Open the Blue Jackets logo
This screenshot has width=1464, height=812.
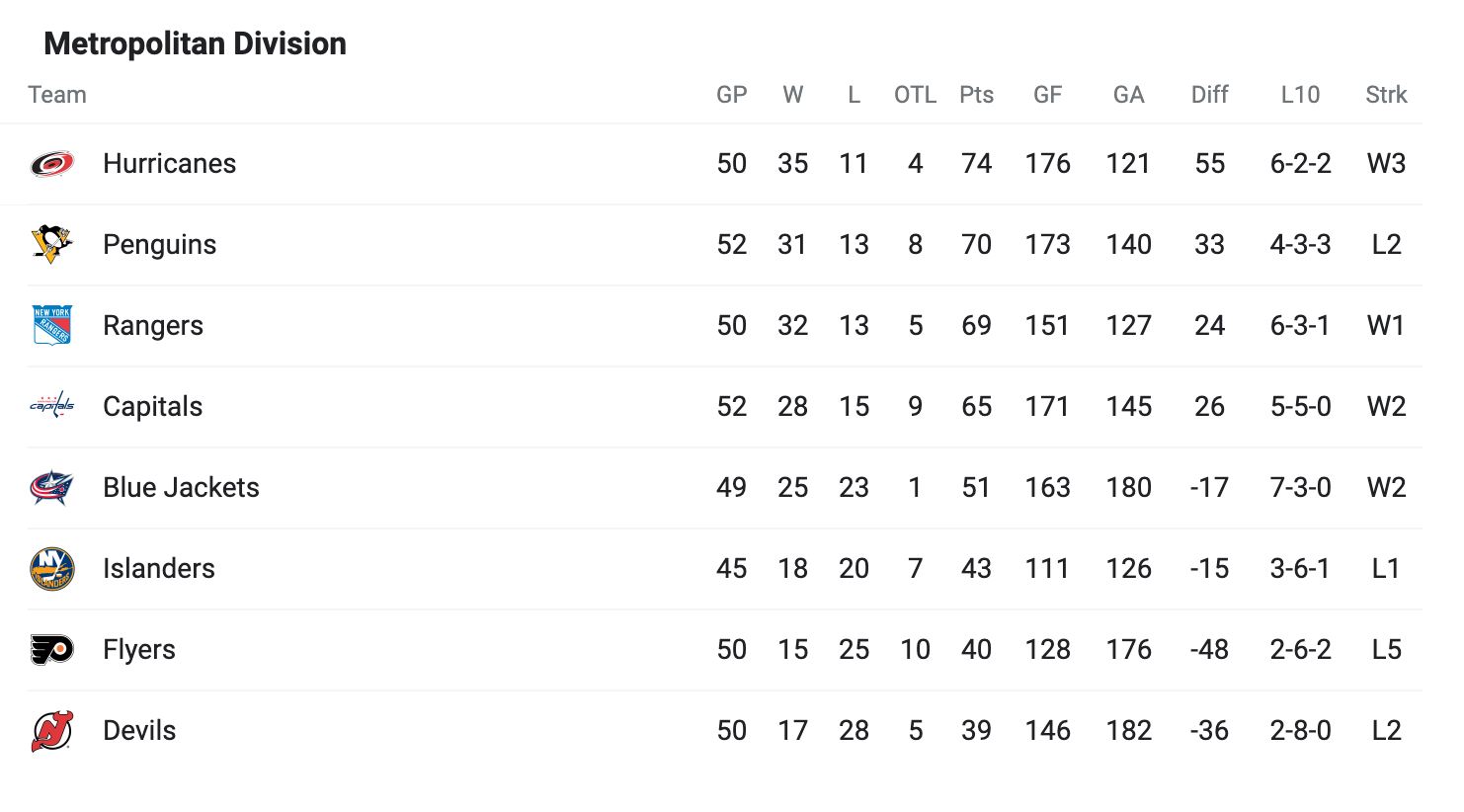52,488
